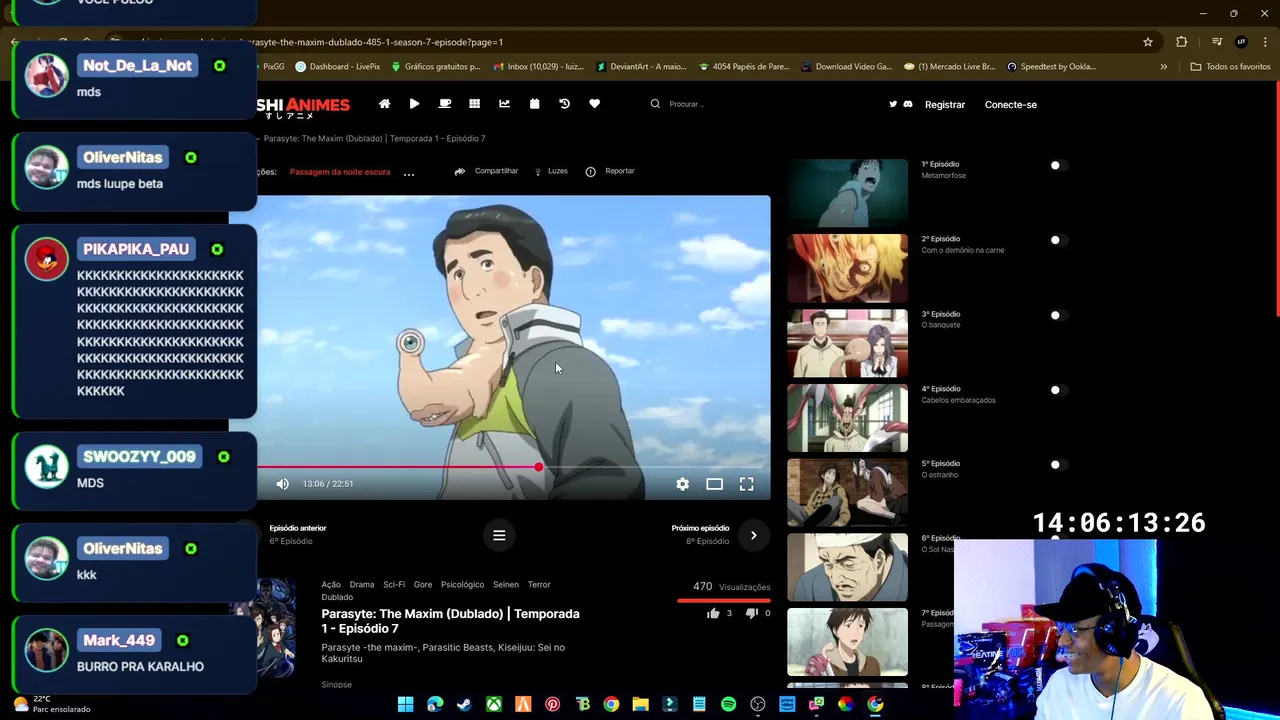Viewport: 1280px width, 720px height.
Task: Open the episode list hamburger icon
Action: pyautogui.click(x=499, y=535)
